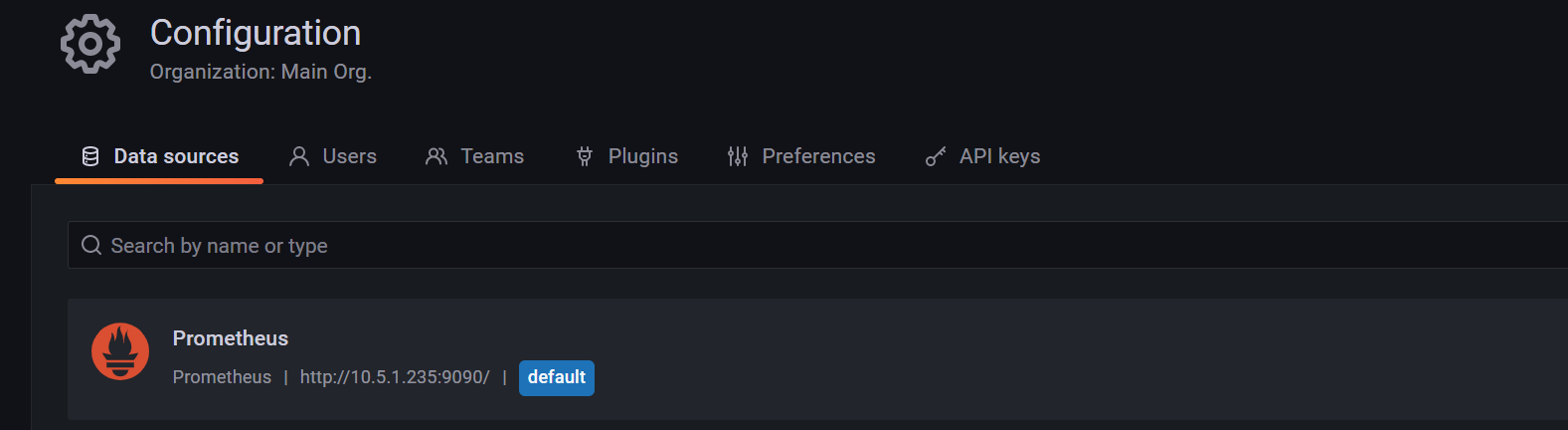
Task: Select the Data sources tab label
Action: click(x=176, y=156)
